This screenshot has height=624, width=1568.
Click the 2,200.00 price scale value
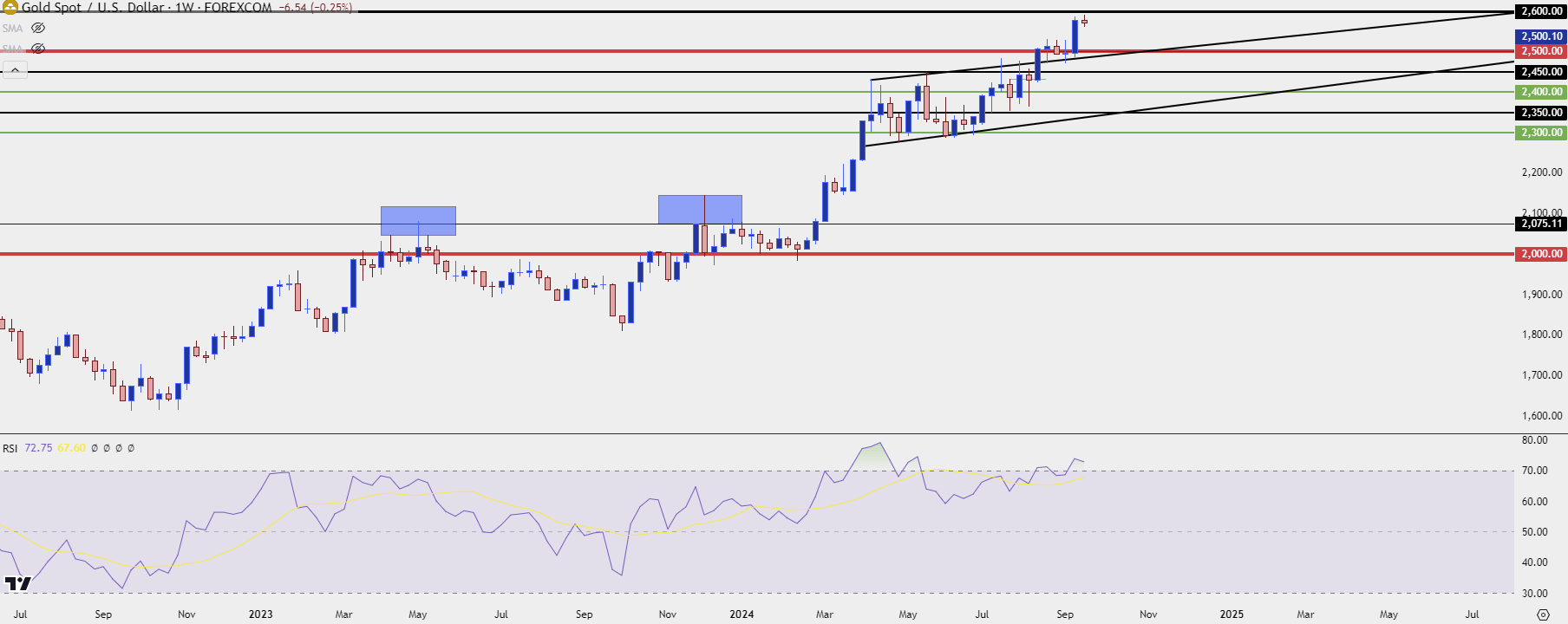pyautogui.click(x=1542, y=172)
